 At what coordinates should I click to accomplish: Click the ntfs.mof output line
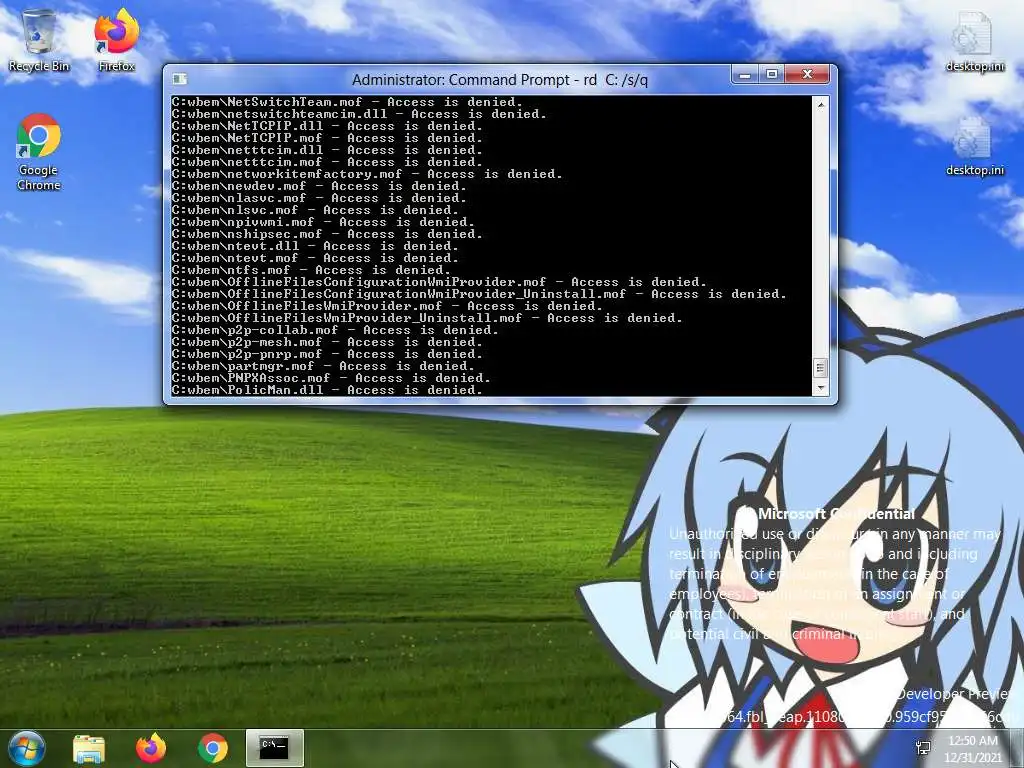pyautogui.click(x=311, y=270)
